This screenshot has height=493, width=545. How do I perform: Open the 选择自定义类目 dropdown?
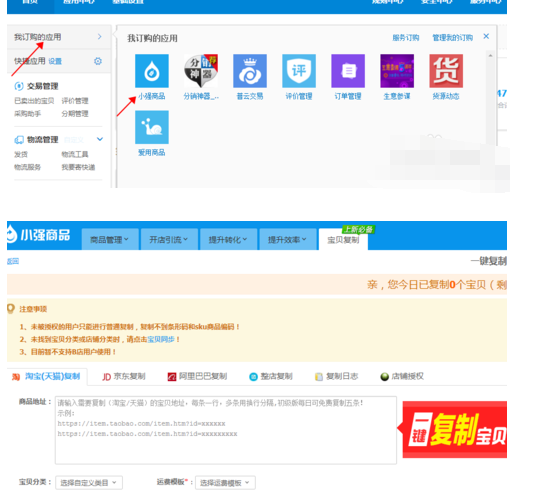(x=89, y=483)
